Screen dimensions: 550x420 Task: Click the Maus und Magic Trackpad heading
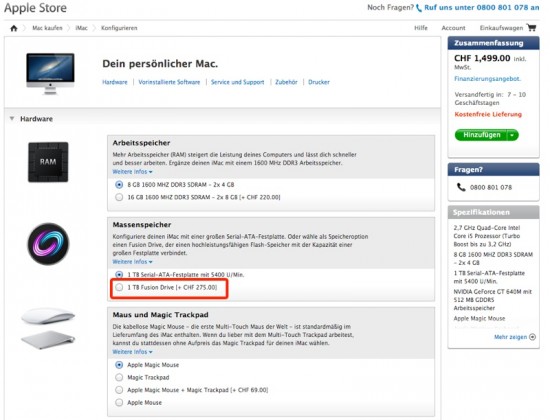click(x=160, y=315)
